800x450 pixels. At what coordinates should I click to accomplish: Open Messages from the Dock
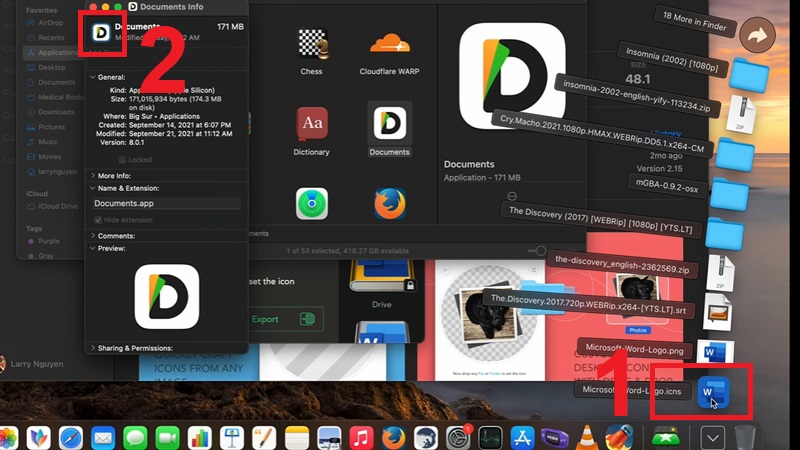135,438
